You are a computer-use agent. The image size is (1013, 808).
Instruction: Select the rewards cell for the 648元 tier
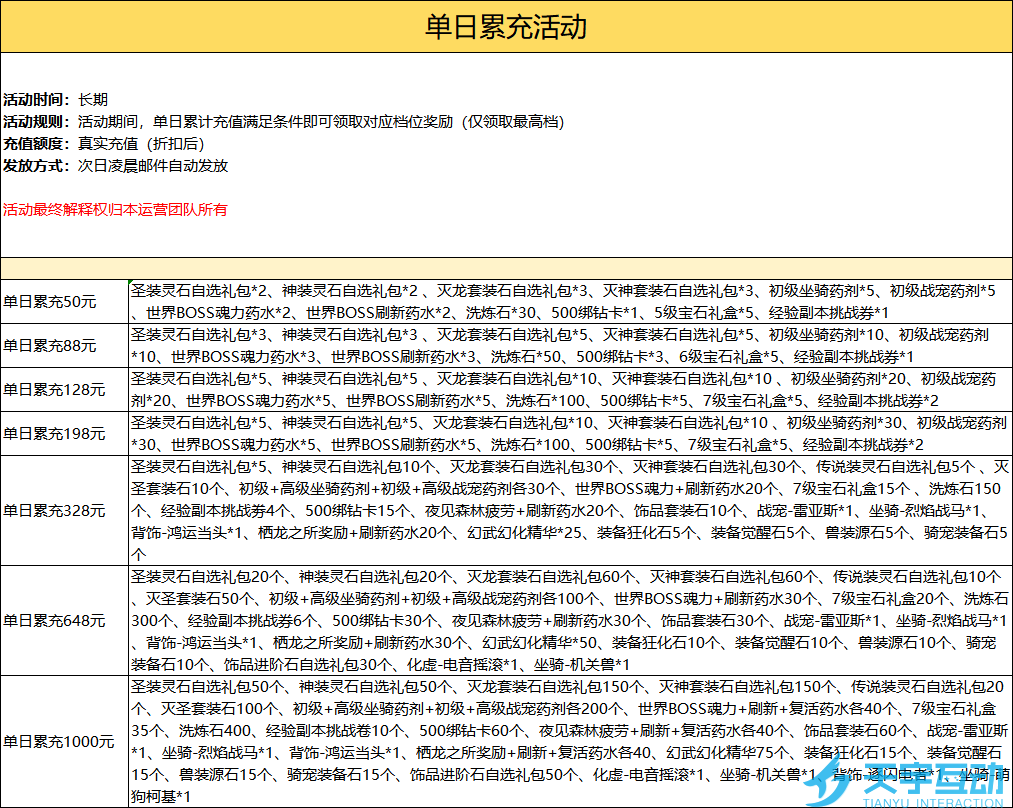[570, 620]
